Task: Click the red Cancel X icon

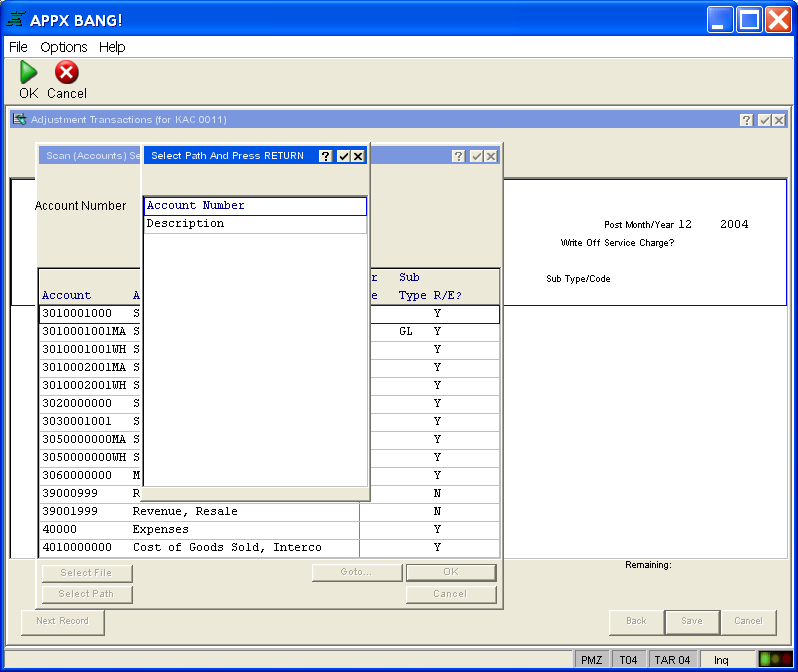Action: [66, 73]
